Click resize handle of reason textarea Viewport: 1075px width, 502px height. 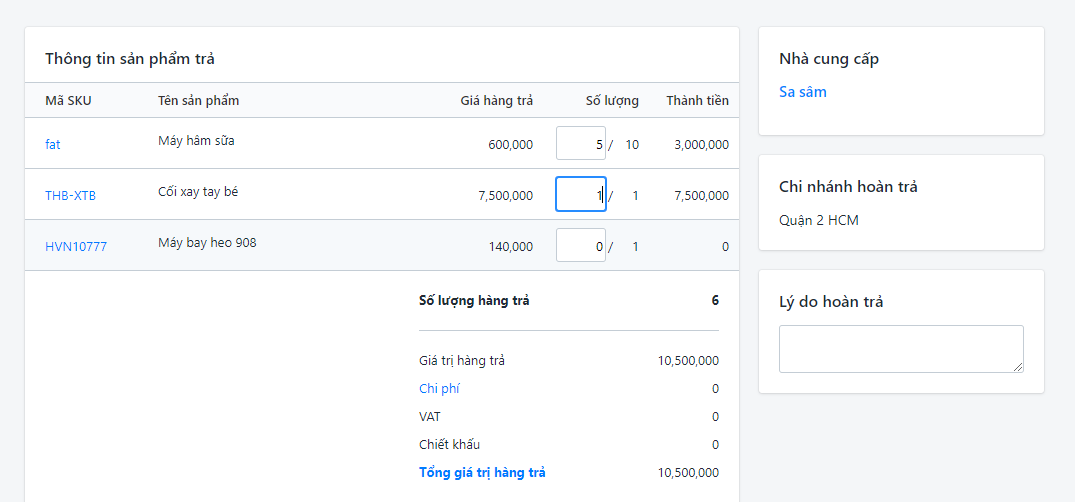[1018, 368]
